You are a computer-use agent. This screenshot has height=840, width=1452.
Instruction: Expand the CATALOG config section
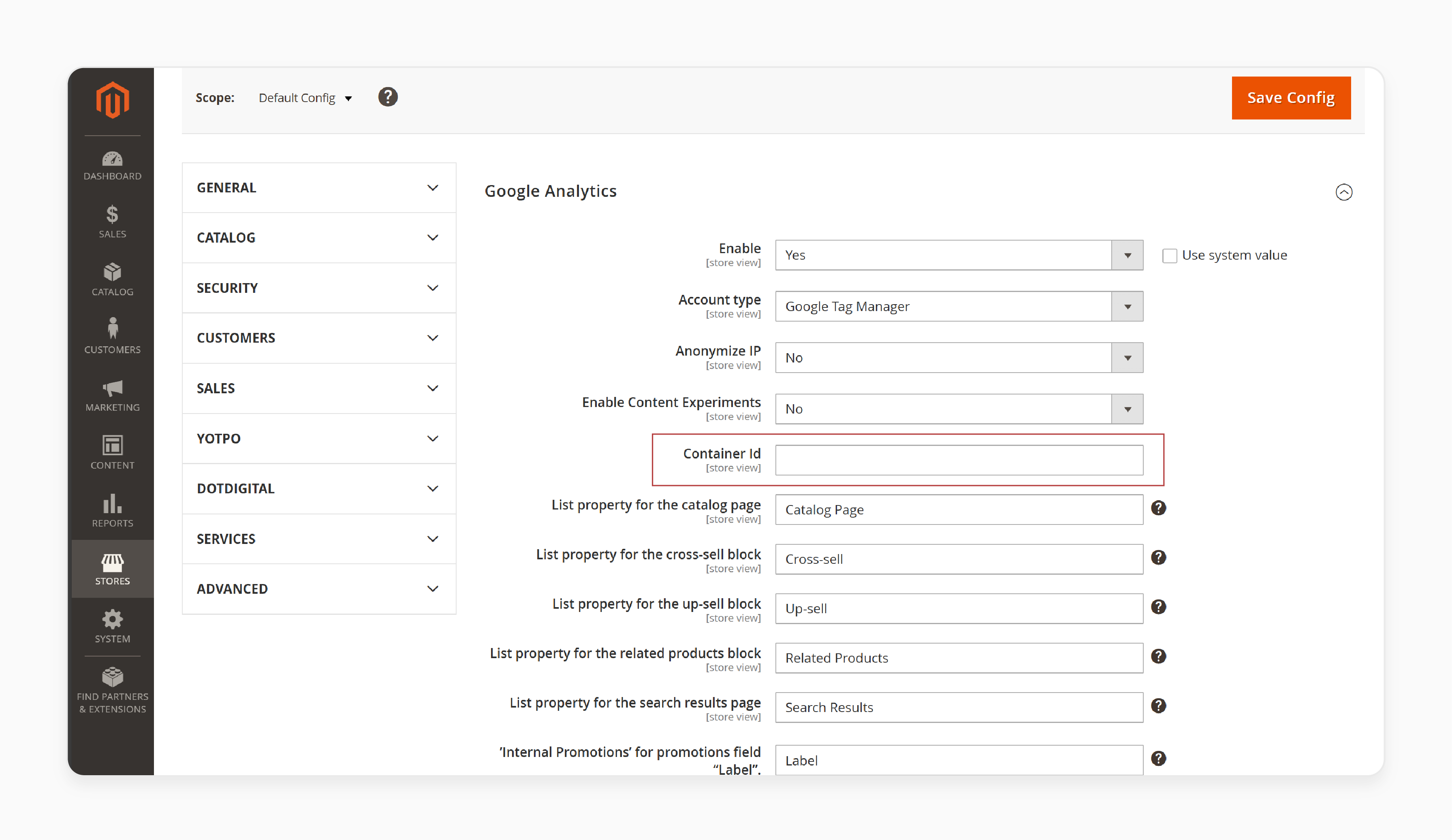tap(319, 238)
